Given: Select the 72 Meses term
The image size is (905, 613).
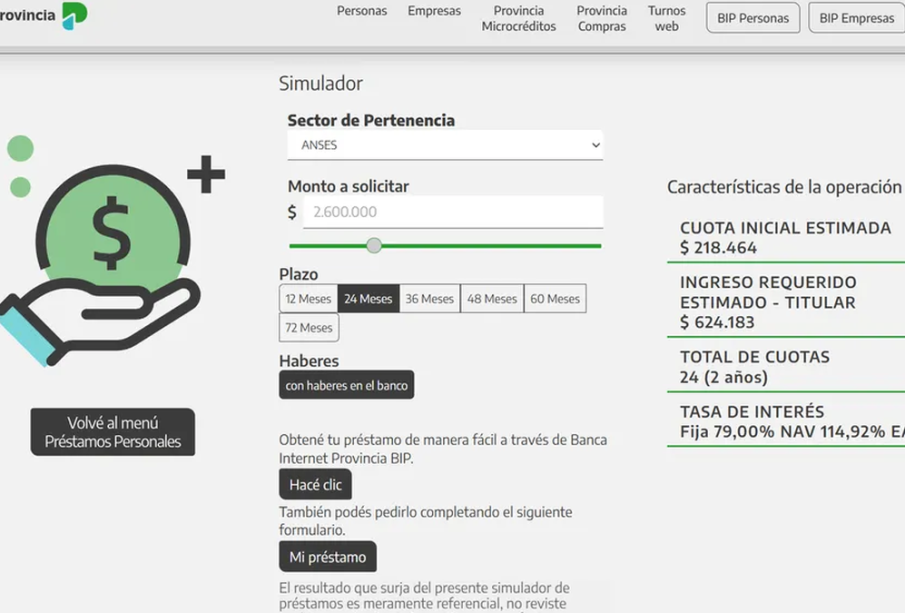Looking at the screenshot, I should click(309, 328).
